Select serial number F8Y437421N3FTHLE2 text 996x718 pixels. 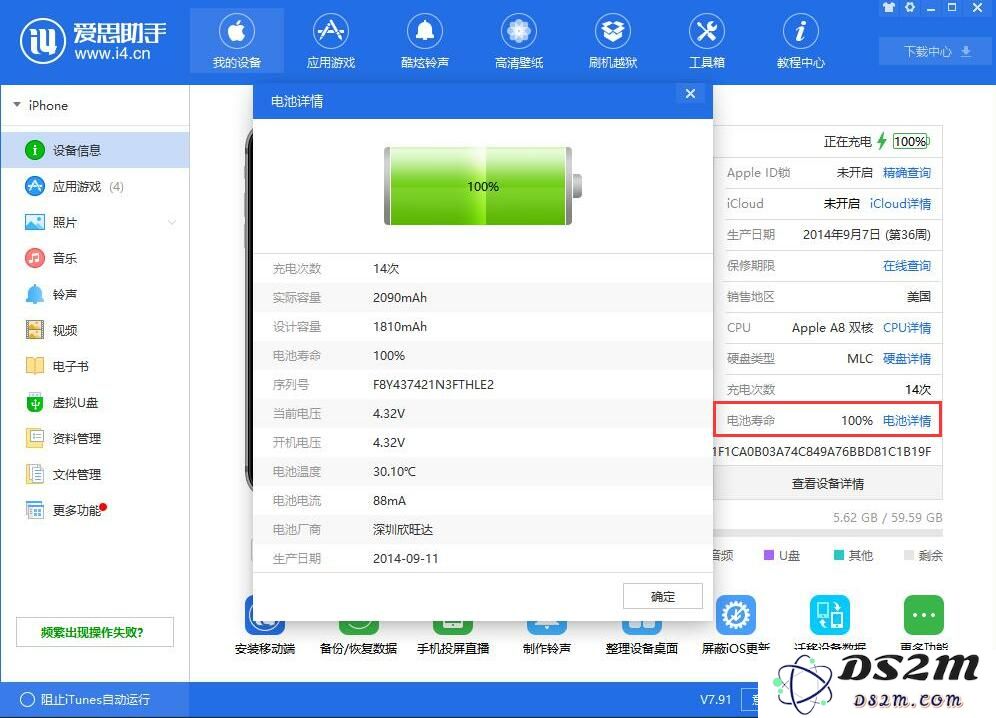[x=433, y=384]
